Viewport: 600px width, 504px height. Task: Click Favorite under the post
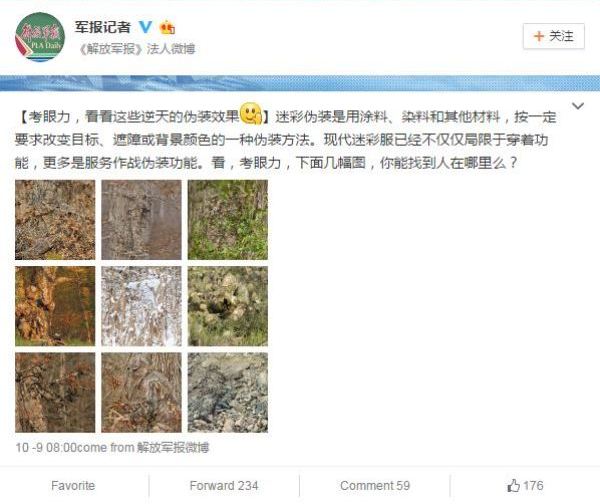pos(73,486)
